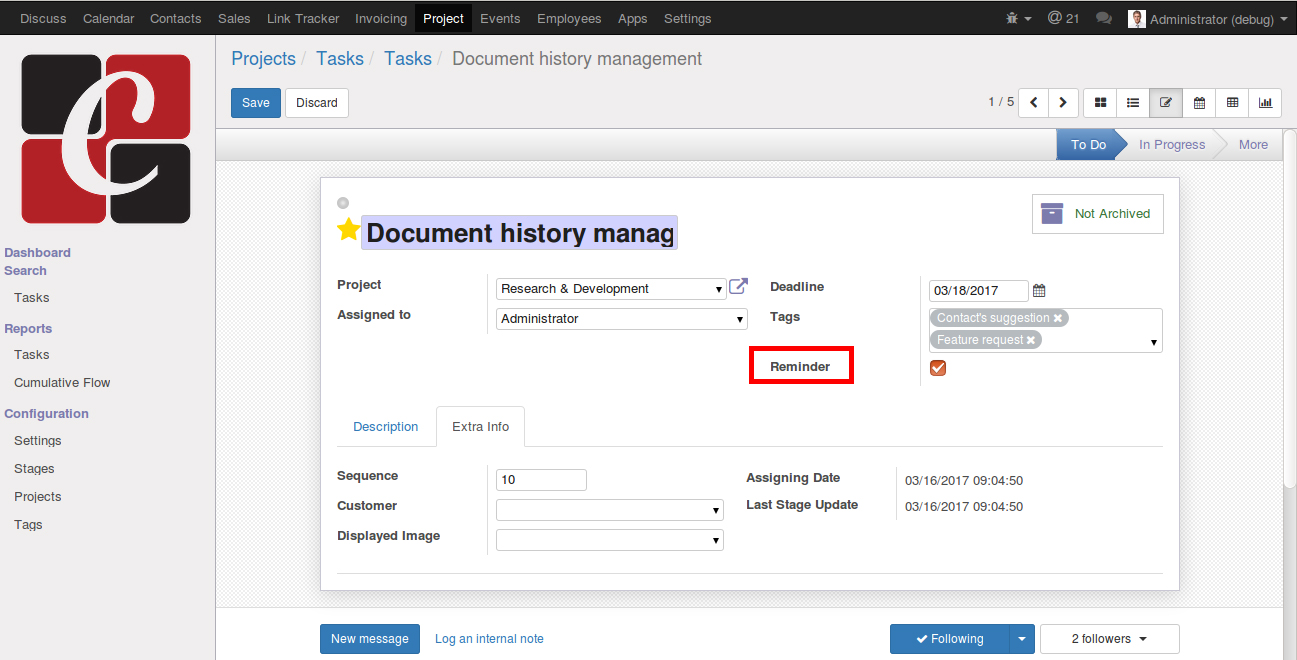Open the Customer dropdown

click(610, 510)
